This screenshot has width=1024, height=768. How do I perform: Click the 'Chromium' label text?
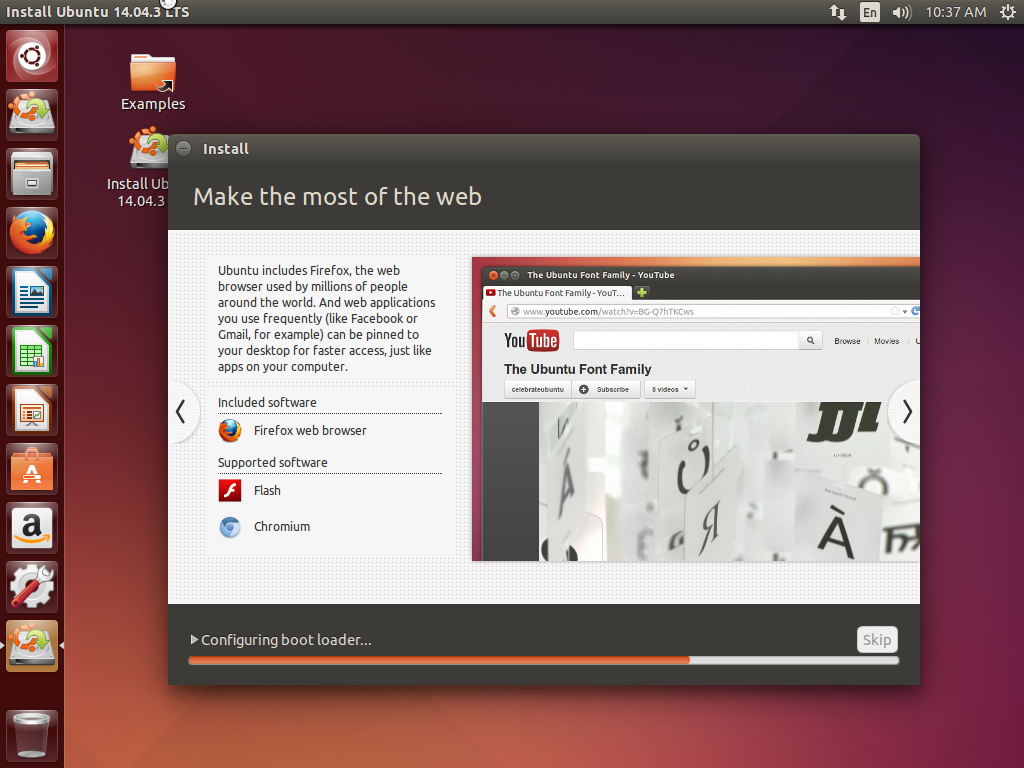tap(282, 526)
